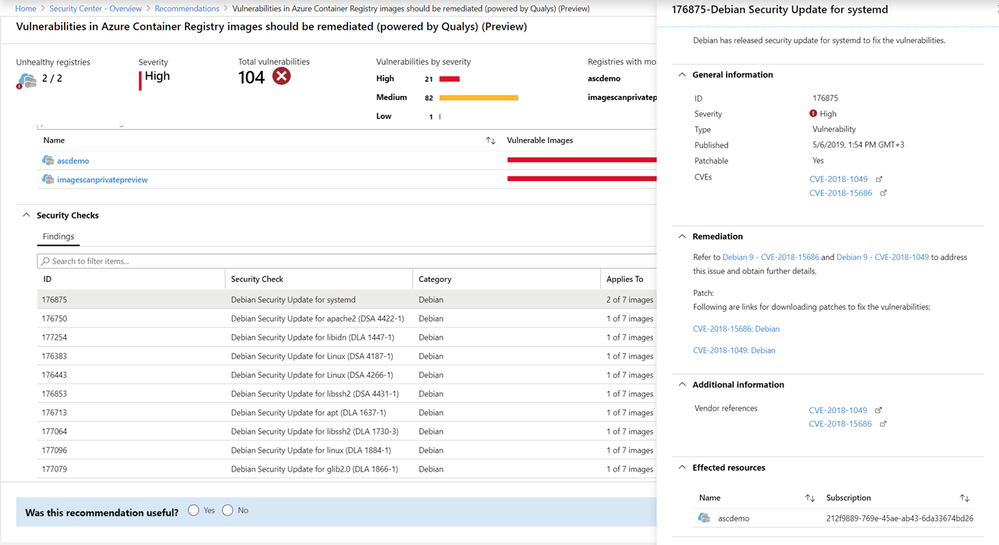Open external link icon beside CVE-2018-1049 under CVEs
This screenshot has height=545, width=999.
[879, 179]
